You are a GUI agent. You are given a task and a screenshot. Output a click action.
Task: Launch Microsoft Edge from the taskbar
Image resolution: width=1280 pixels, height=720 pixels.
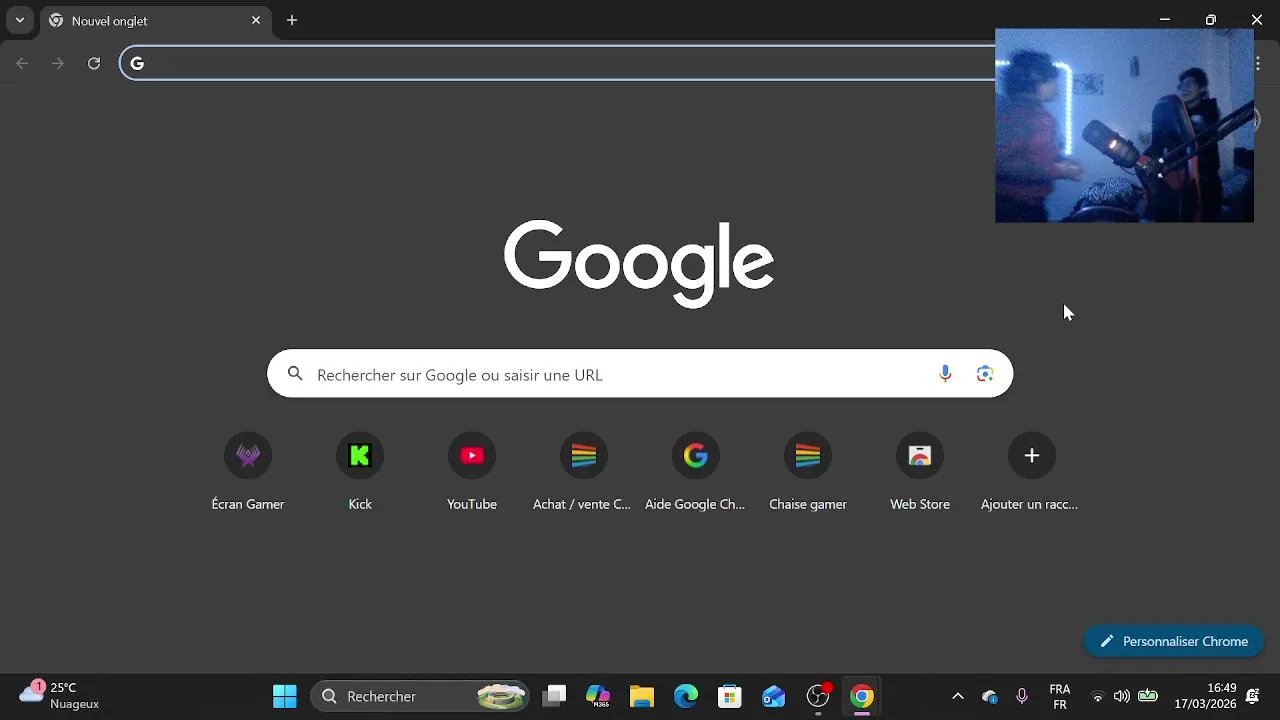686,696
